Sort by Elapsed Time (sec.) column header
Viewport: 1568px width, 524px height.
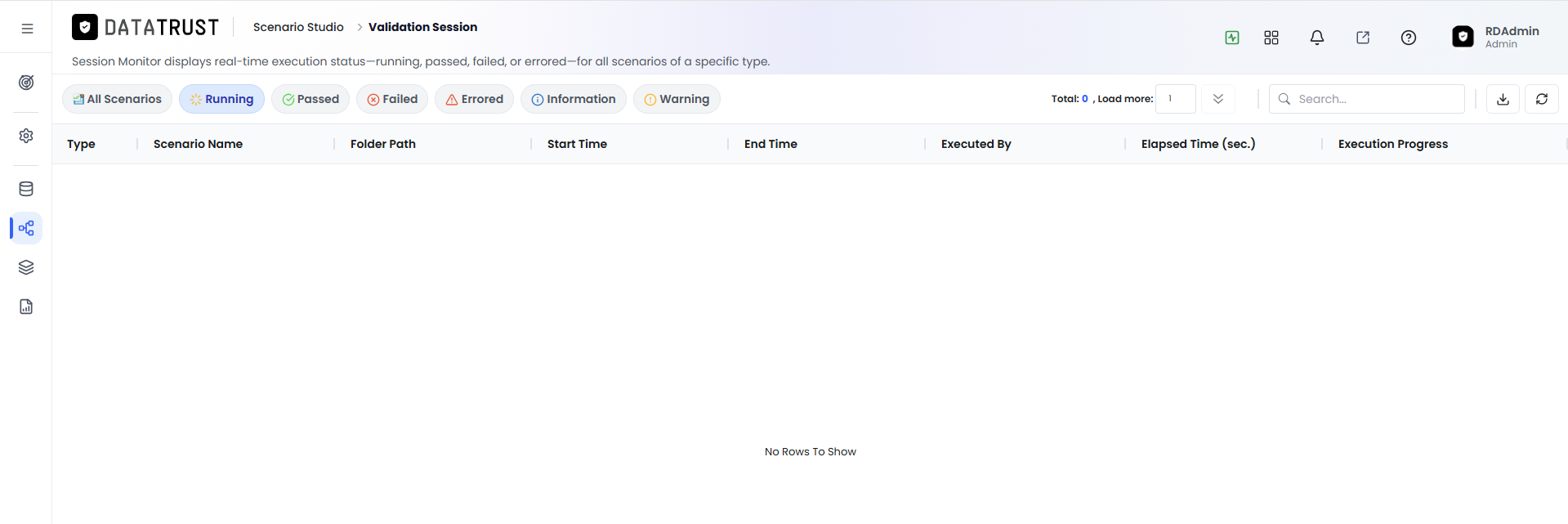click(1198, 144)
